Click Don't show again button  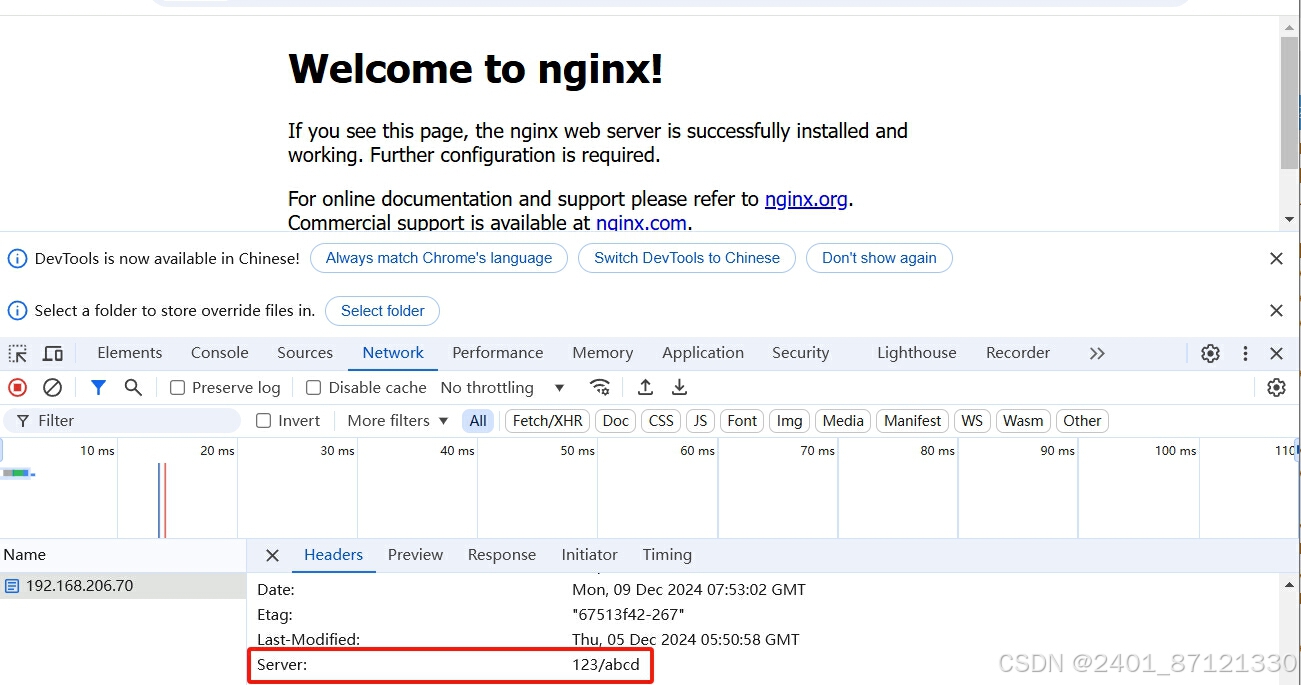(x=879, y=258)
